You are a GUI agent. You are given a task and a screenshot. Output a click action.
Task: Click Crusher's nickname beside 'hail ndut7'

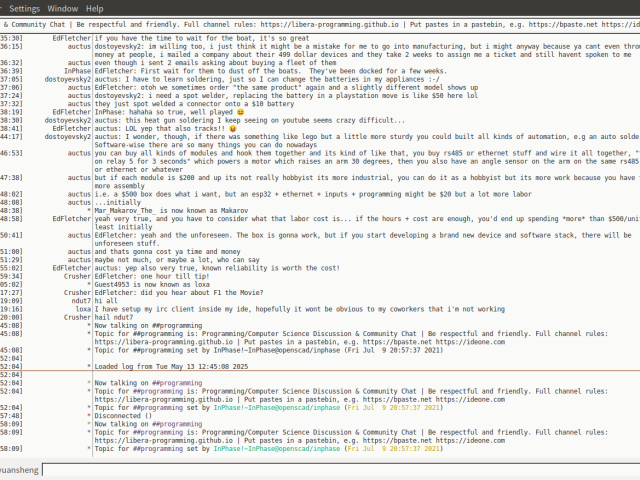point(74,318)
